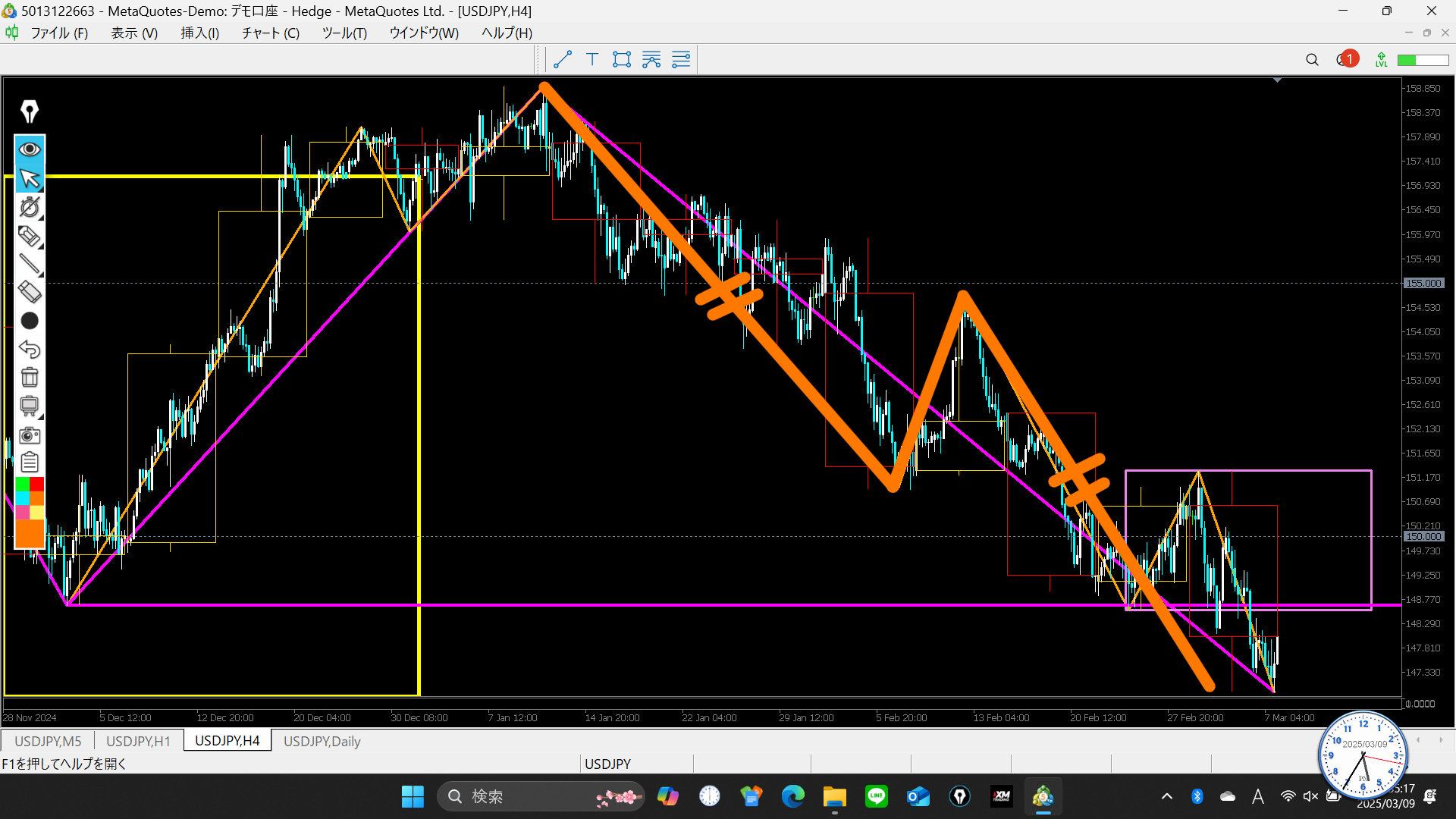This screenshot has height=819, width=1456.
Task: Click the Bluetooth tray icon
Action: pyautogui.click(x=1197, y=796)
